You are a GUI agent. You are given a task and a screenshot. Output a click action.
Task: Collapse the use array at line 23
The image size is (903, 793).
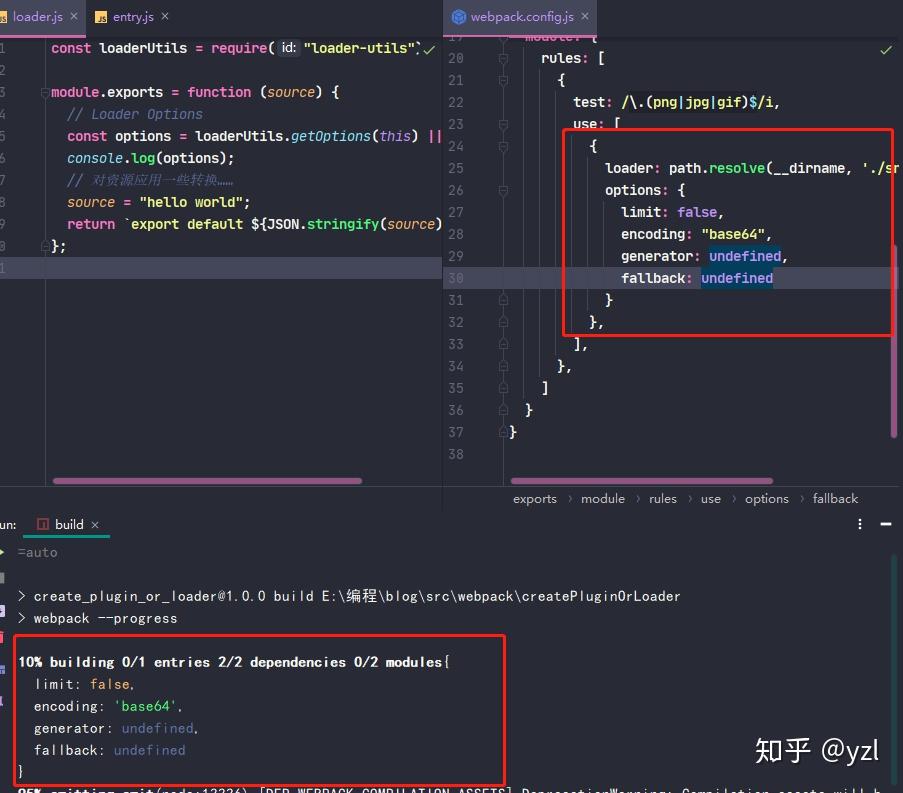point(503,124)
